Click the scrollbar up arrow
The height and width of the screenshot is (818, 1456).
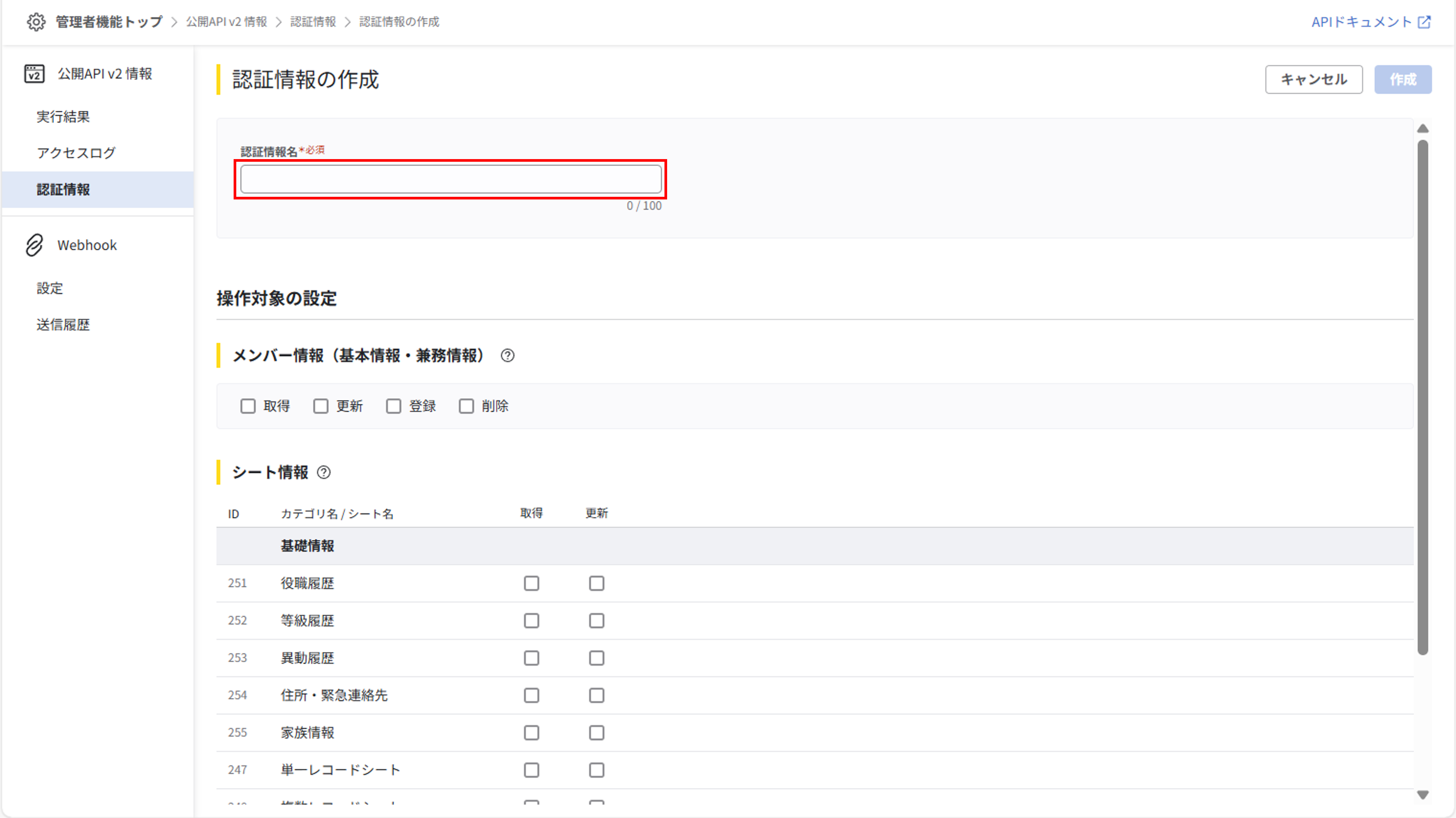(x=1423, y=129)
